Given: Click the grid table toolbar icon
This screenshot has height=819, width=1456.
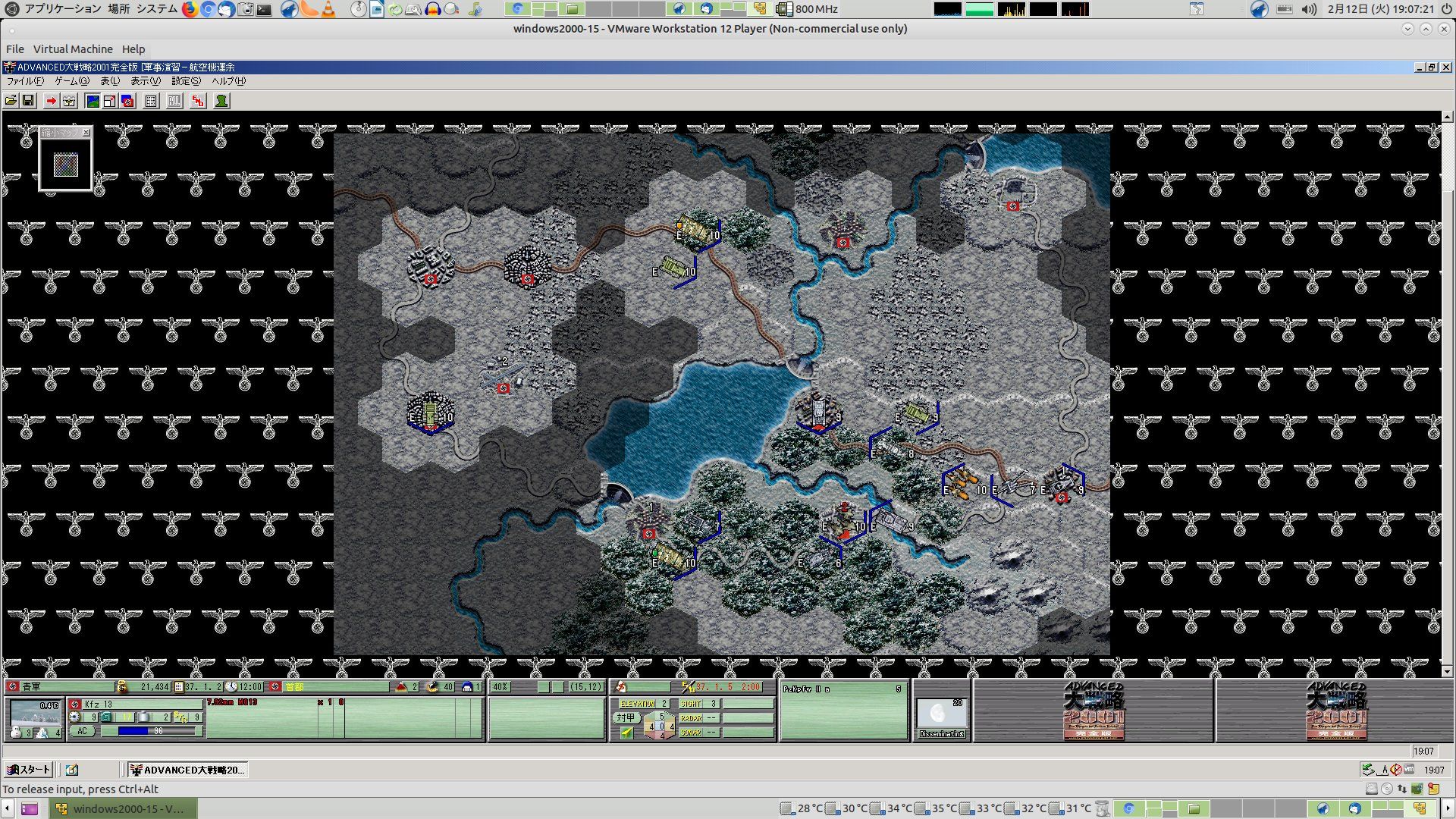Looking at the screenshot, I should 151,101.
